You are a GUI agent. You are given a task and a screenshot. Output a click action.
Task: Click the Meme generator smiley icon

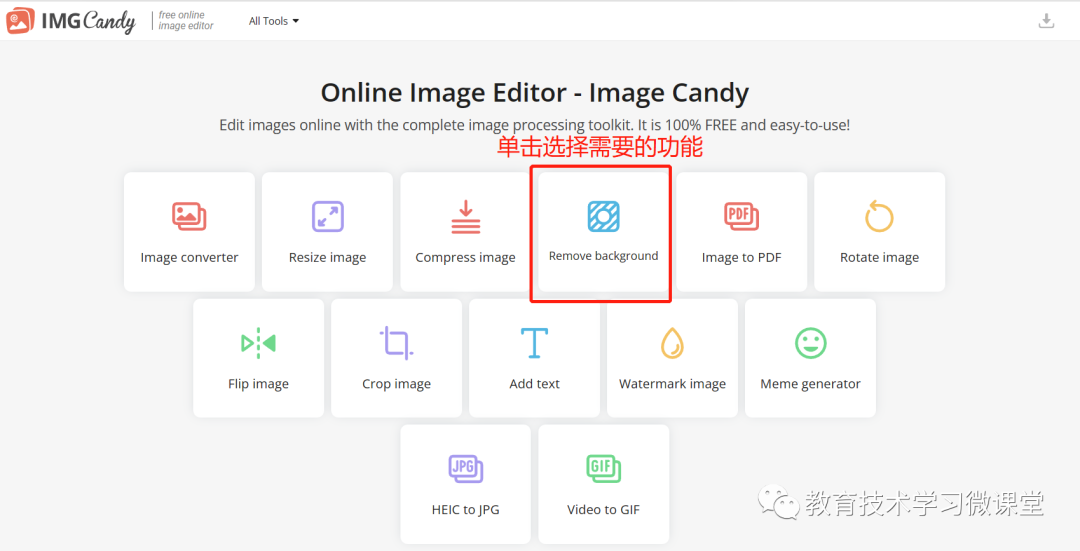811,342
